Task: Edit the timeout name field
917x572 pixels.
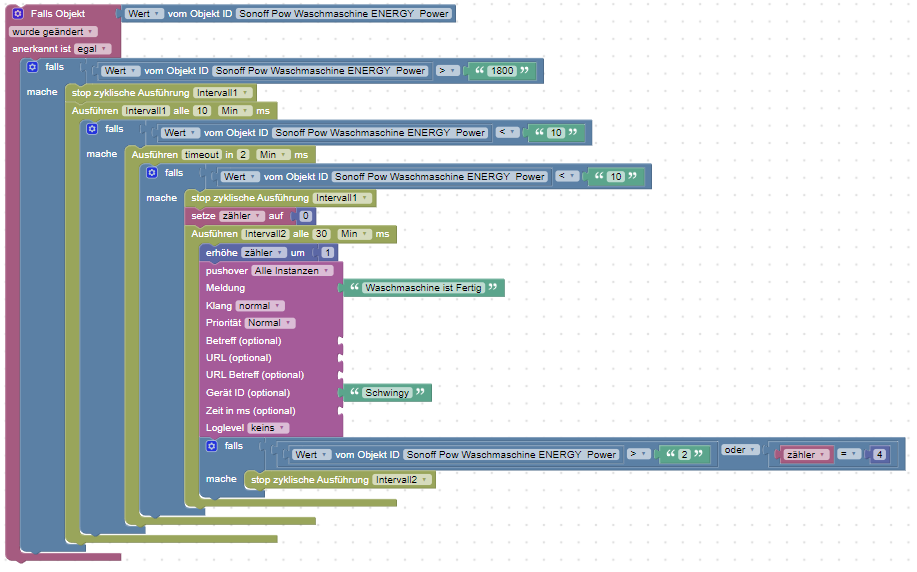Action: 202,154
